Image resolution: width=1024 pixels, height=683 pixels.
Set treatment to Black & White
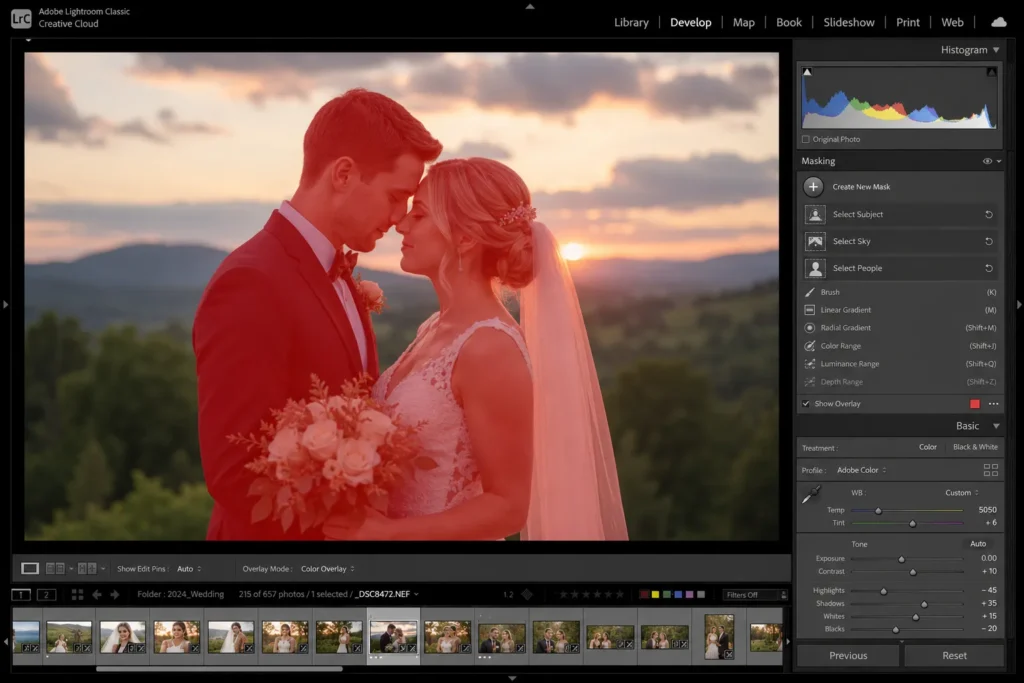coord(975,447)
